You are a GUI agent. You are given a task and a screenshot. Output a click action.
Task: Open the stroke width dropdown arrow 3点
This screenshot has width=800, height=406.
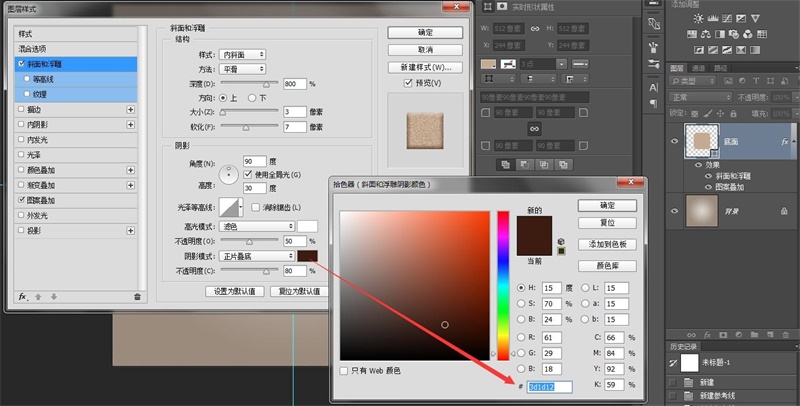tap(561, 64)
